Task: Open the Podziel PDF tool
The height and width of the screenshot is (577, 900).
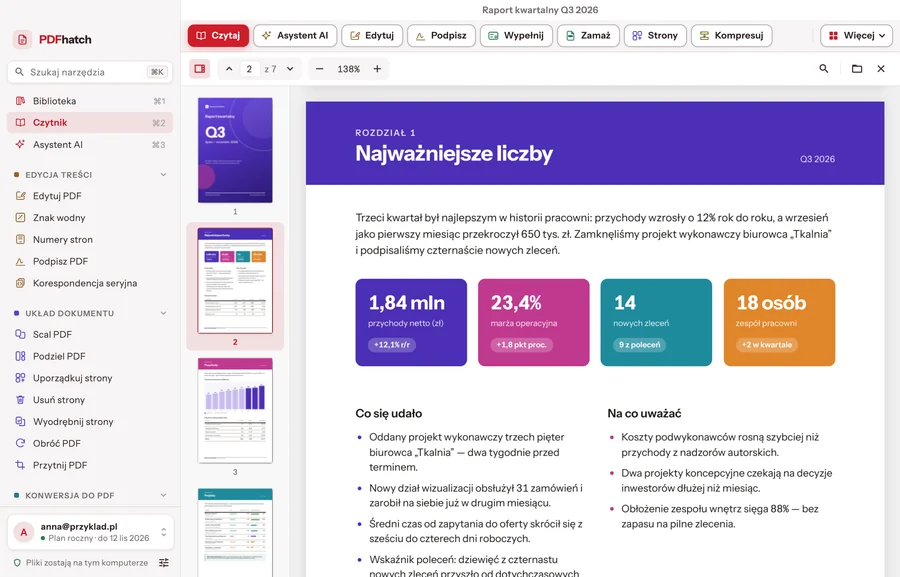Action: click(90, 356)
